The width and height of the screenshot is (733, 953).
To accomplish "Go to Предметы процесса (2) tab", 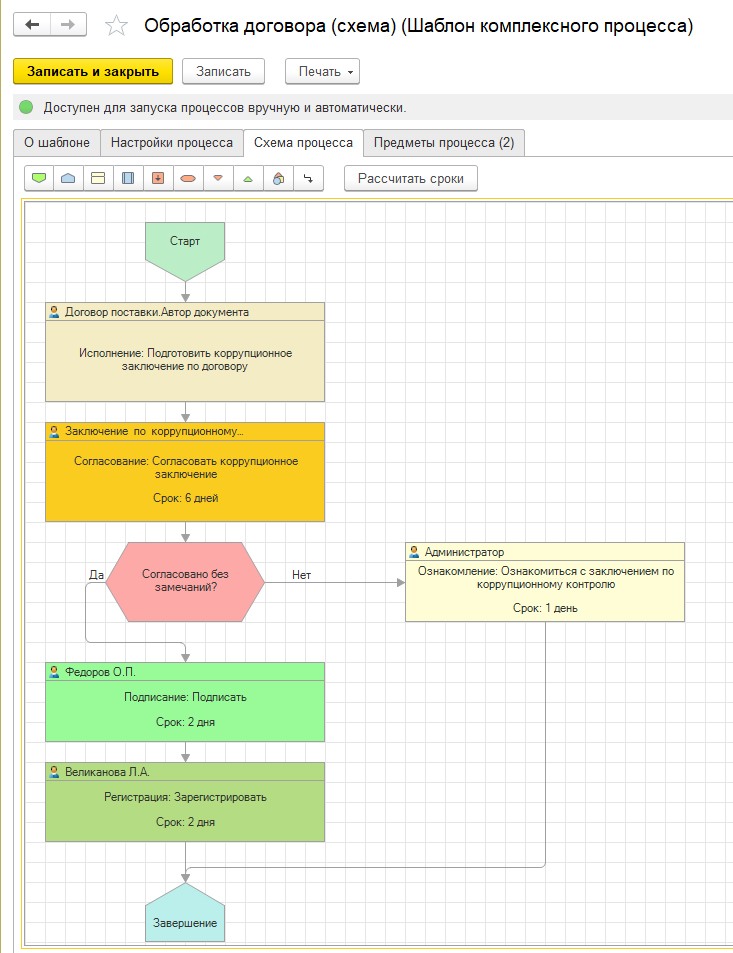I will (x=443, y=143).
